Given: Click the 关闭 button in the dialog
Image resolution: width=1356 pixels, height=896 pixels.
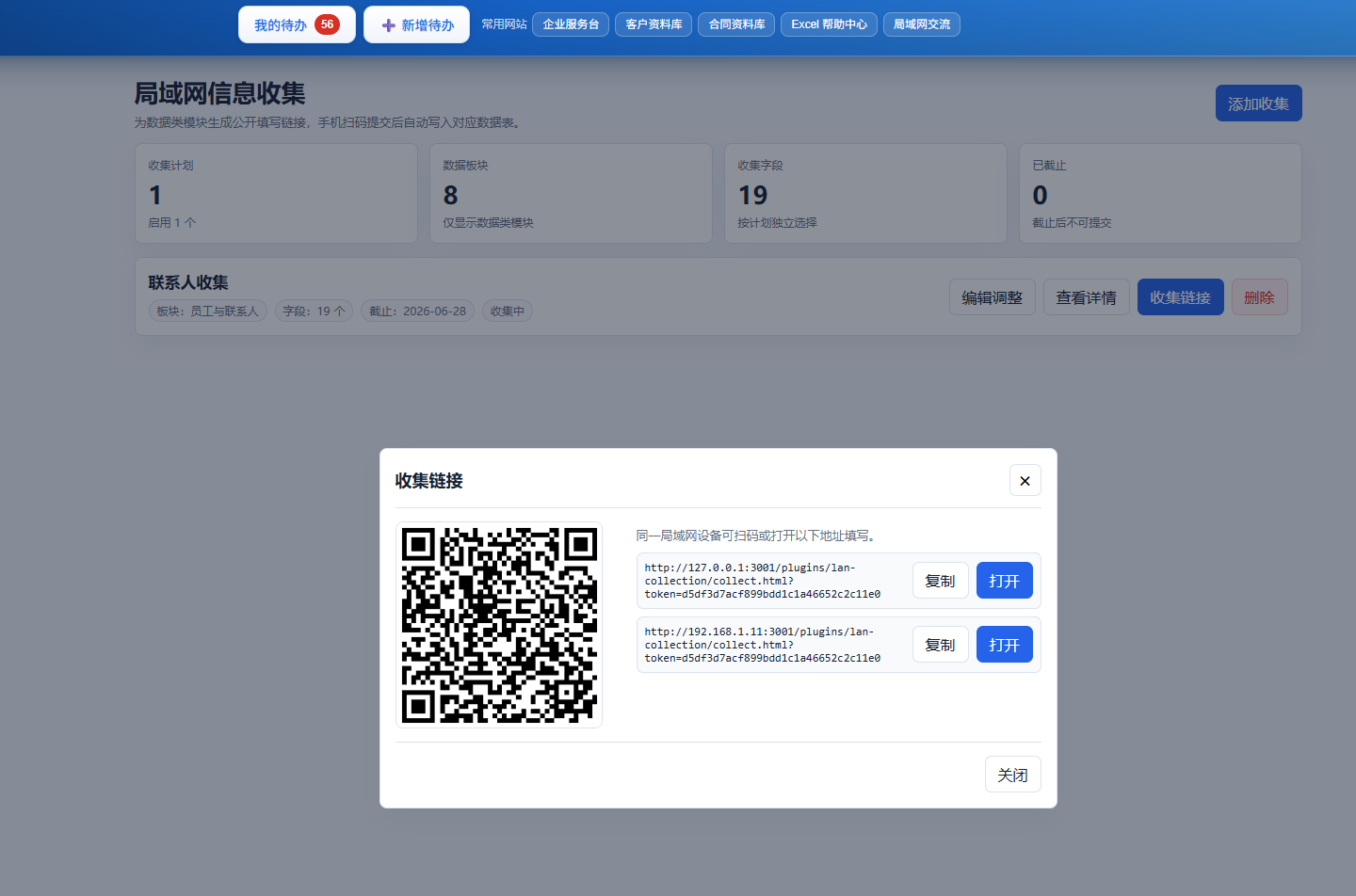Looking at the screenshot, I should click(1013, 775).
